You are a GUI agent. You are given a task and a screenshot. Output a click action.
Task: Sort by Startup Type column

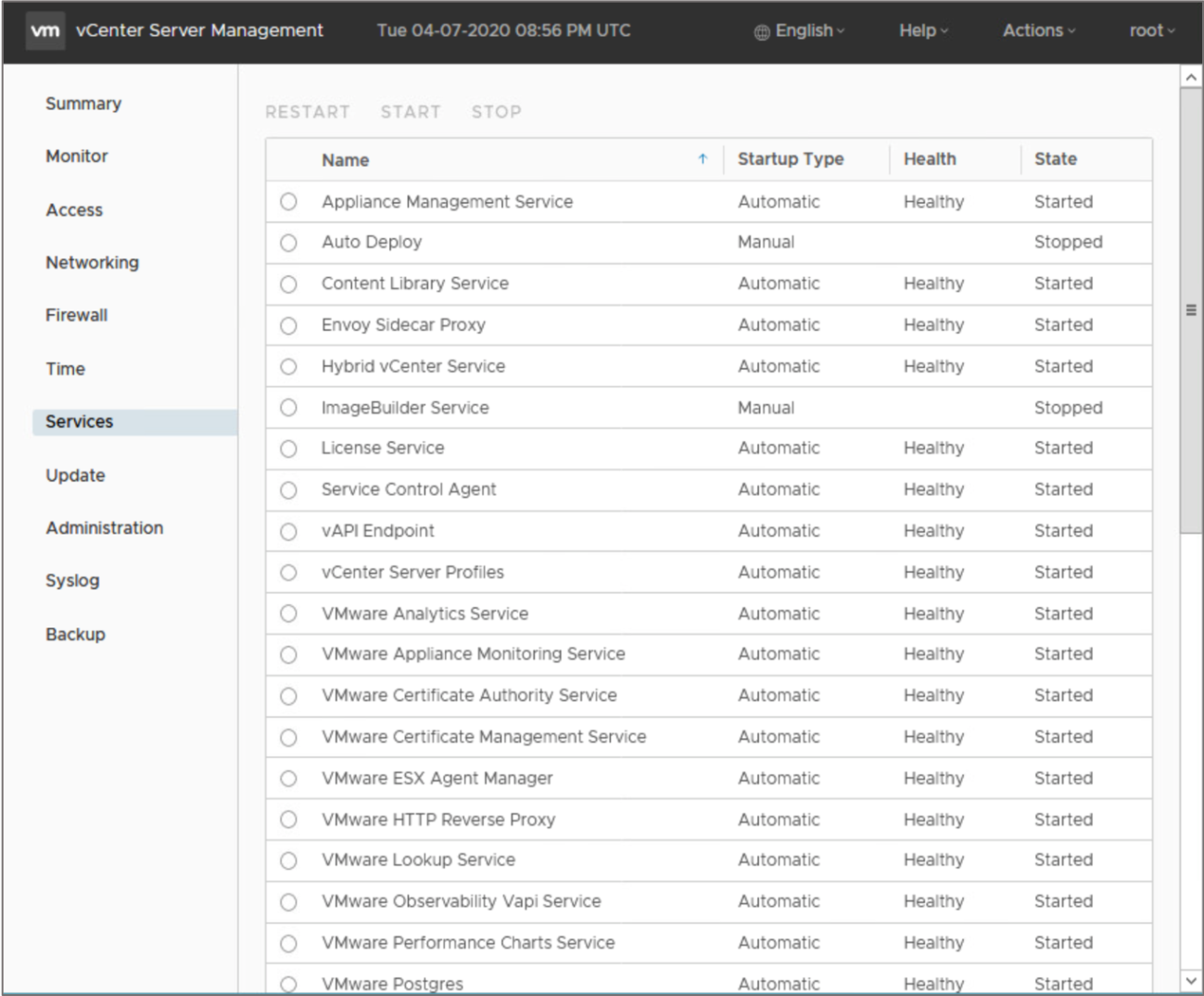(791, 159)
